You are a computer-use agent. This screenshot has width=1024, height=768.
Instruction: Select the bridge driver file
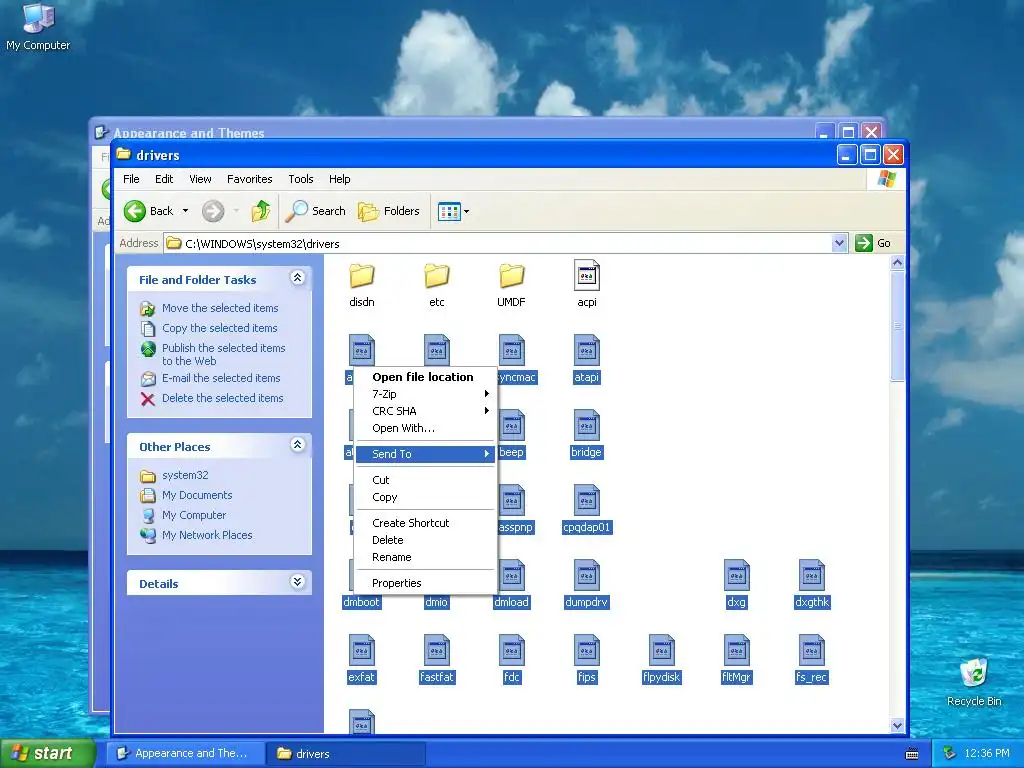pos(586,434)
